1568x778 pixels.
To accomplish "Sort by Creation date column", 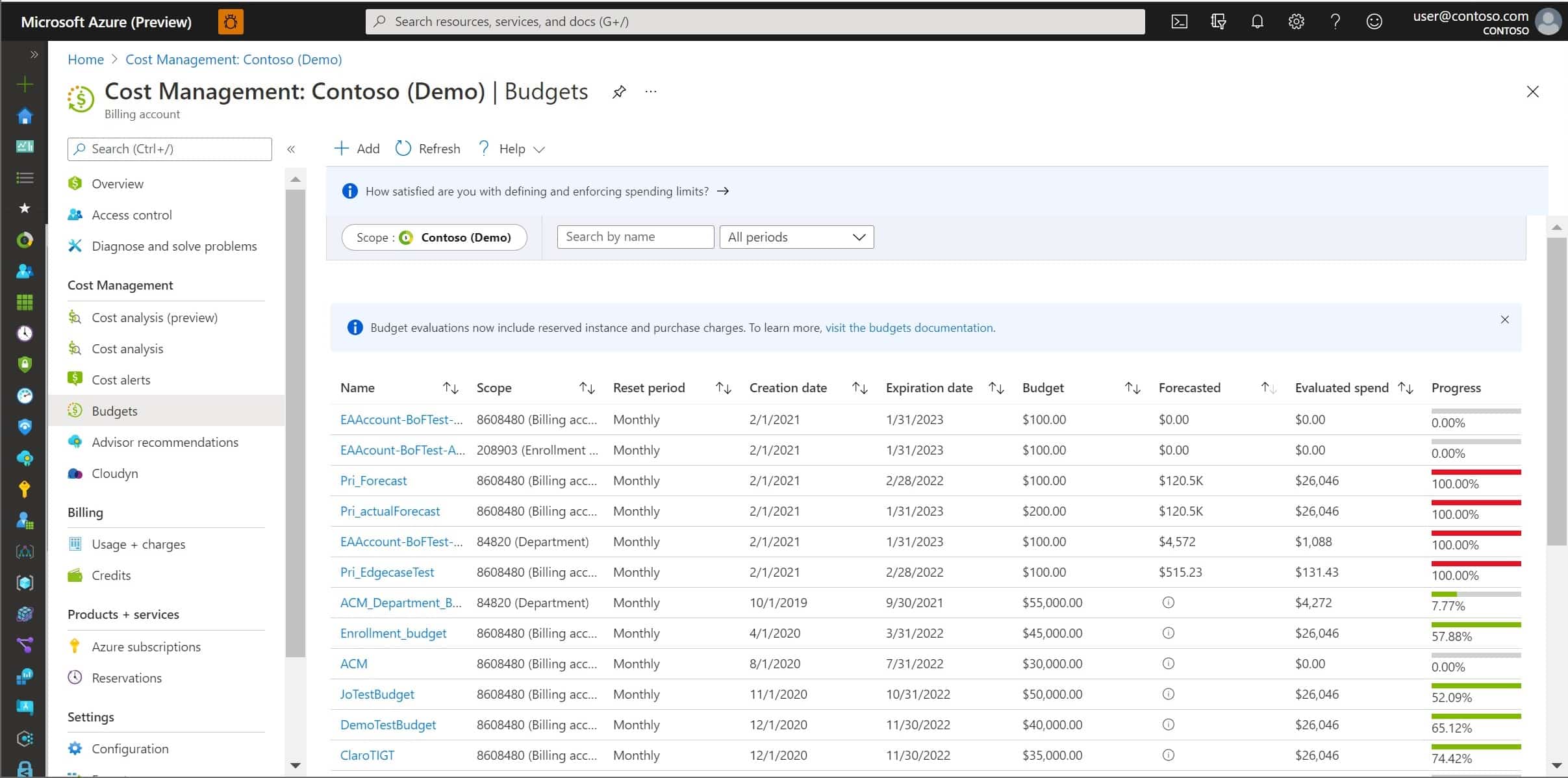I will tap(860, 388).
